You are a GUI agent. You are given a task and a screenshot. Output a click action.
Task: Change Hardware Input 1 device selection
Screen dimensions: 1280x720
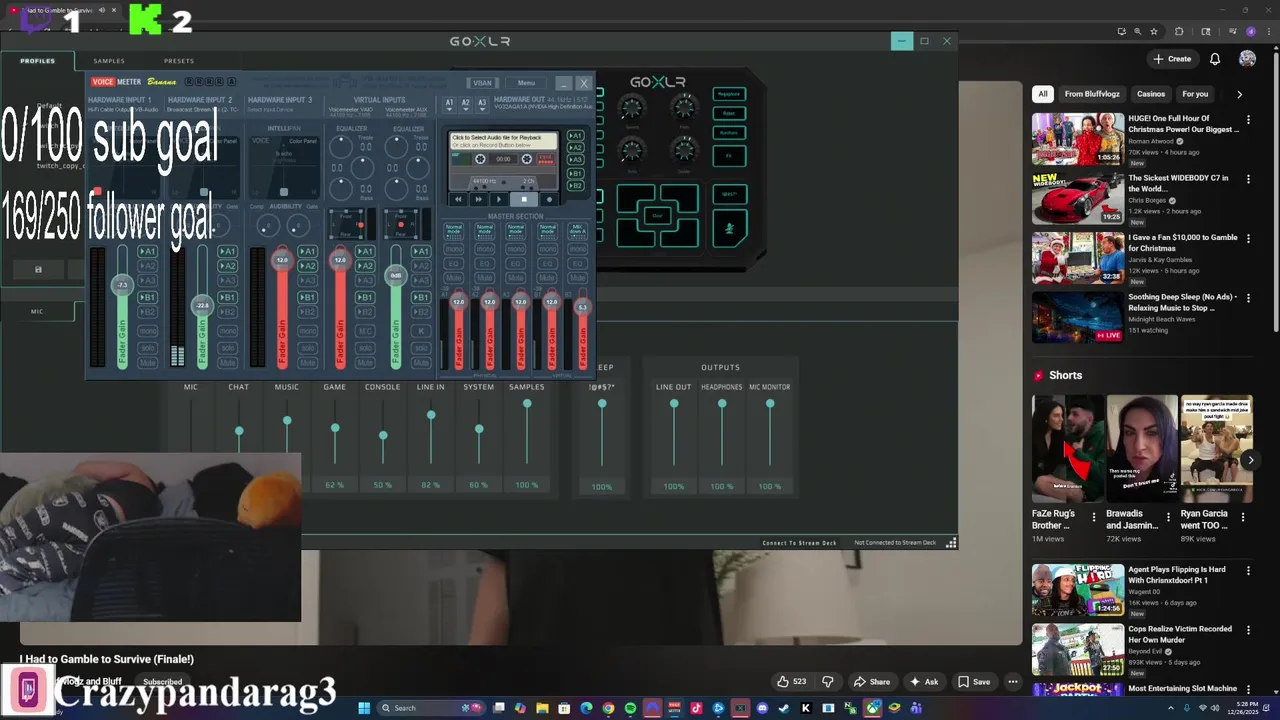(x=124, y=109)
